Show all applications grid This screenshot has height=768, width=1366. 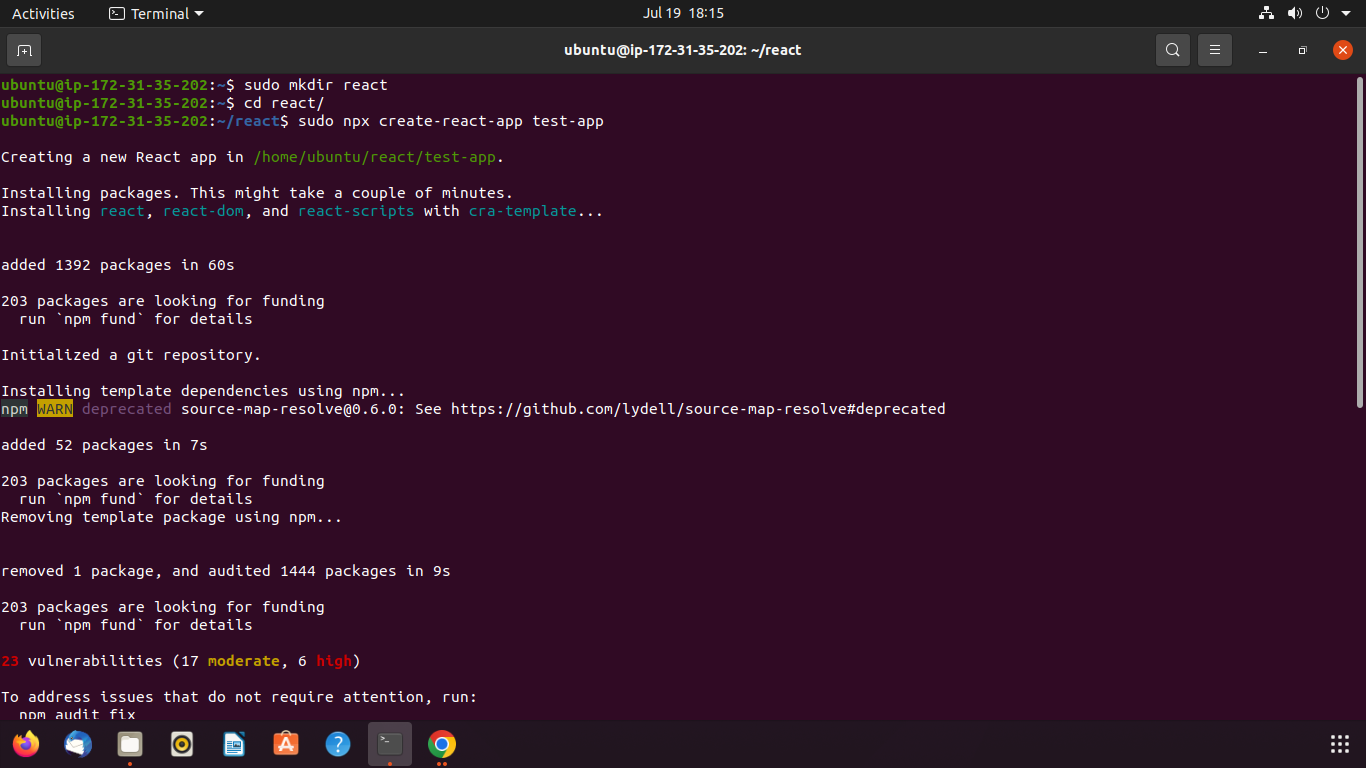tap(1340, 744)
